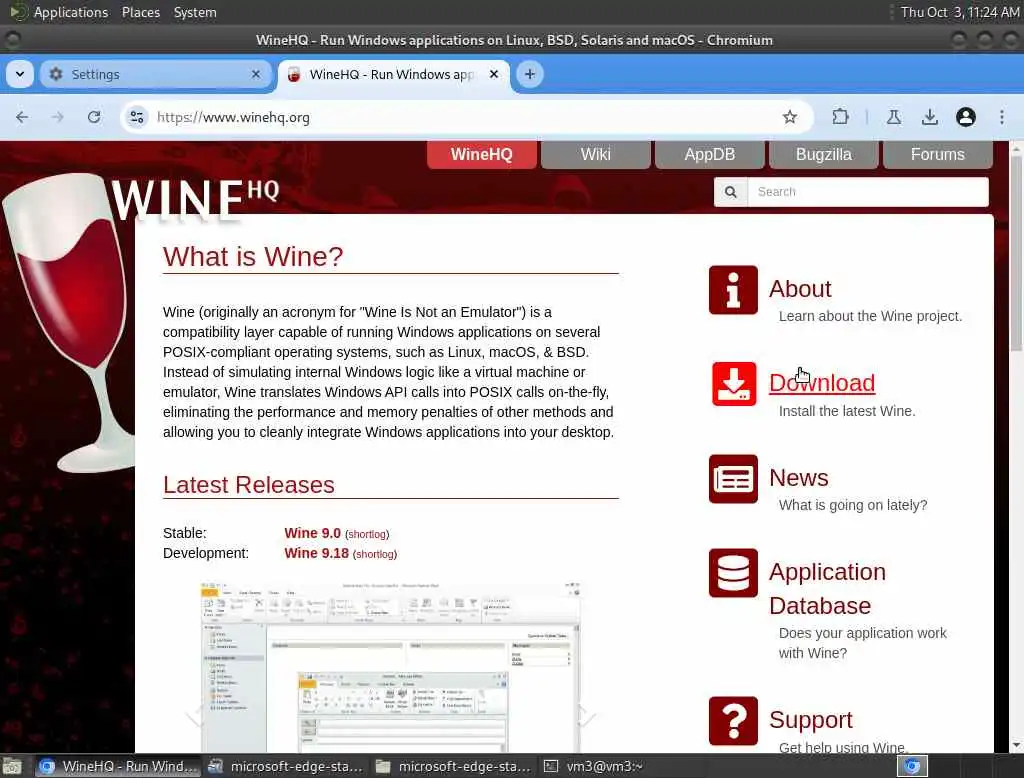Click the News newspaper icon
The width and height of the screenshot is (1024, 778).
click(733, 479)
